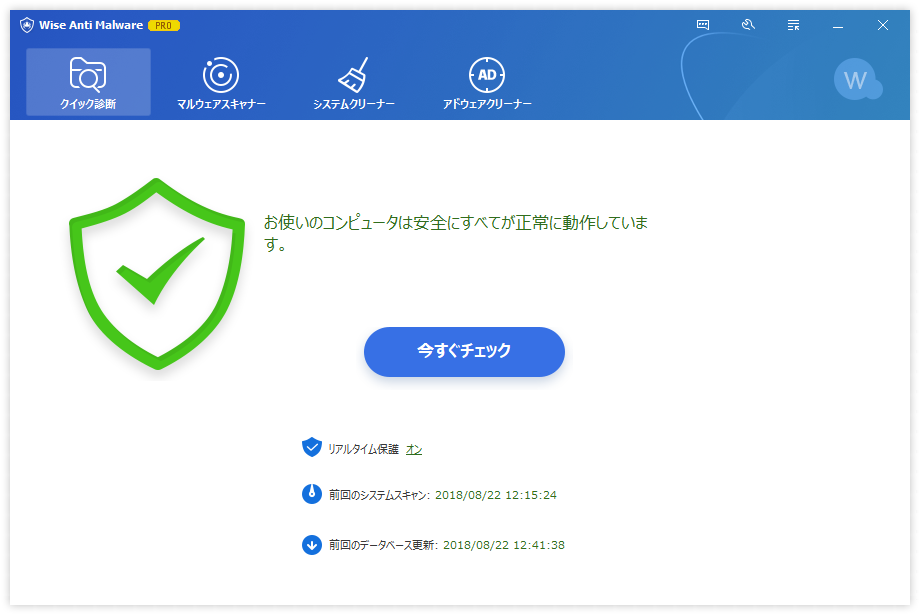Click database update time 2018/08/22 12:41:38
This screenshot has height=615, width=920.
(503, 545)
